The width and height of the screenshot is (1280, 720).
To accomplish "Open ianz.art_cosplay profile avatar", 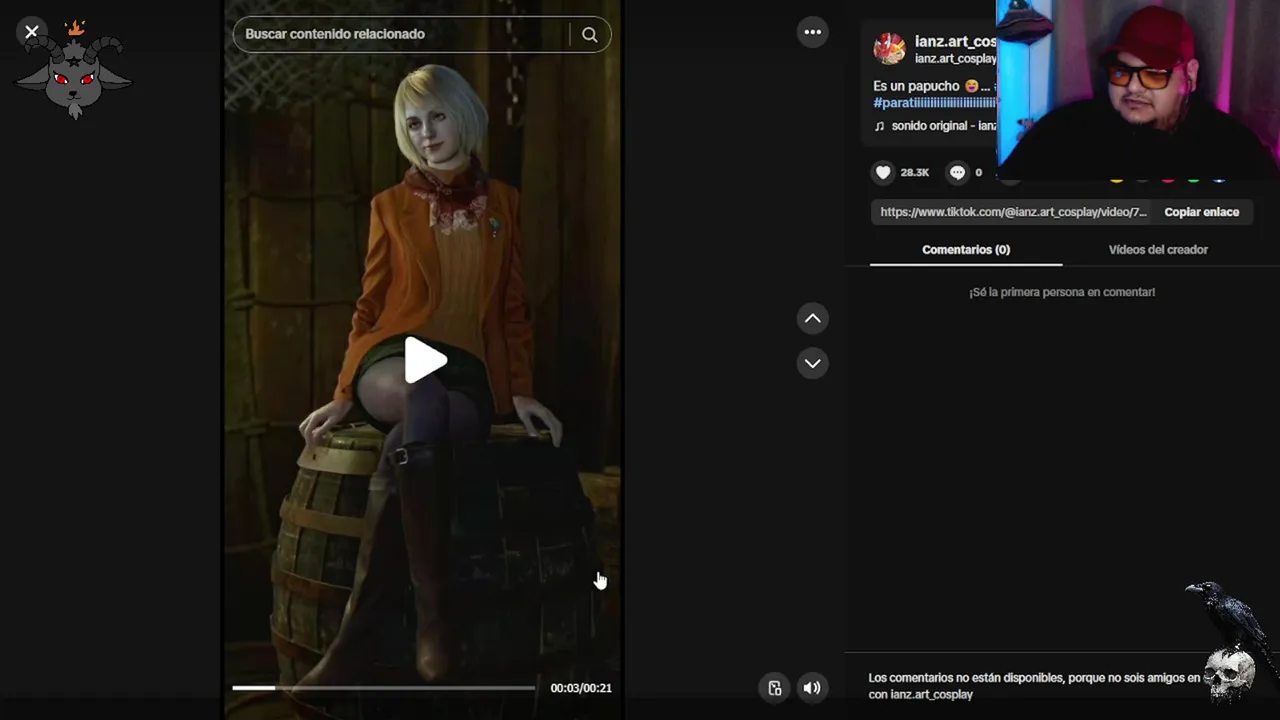I will tap(889, 48).
